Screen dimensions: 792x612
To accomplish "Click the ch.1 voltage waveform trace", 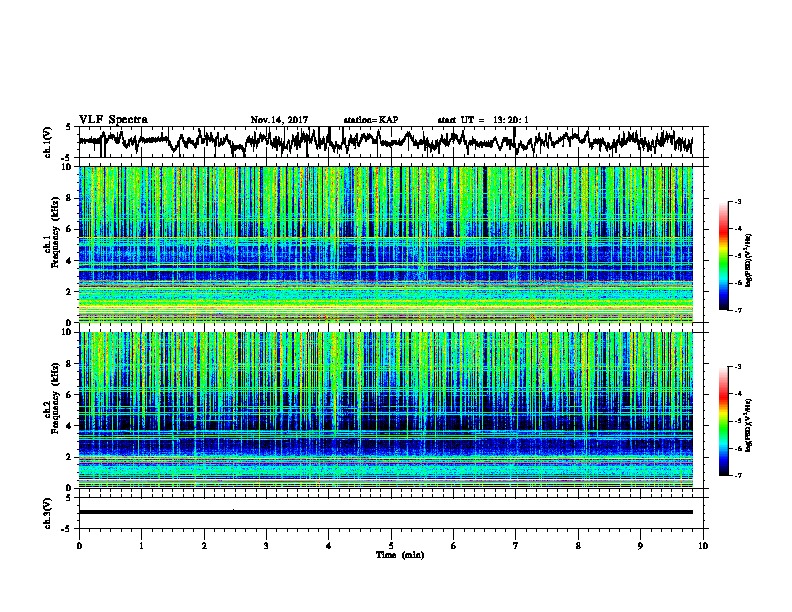I will tap(385, 142).
